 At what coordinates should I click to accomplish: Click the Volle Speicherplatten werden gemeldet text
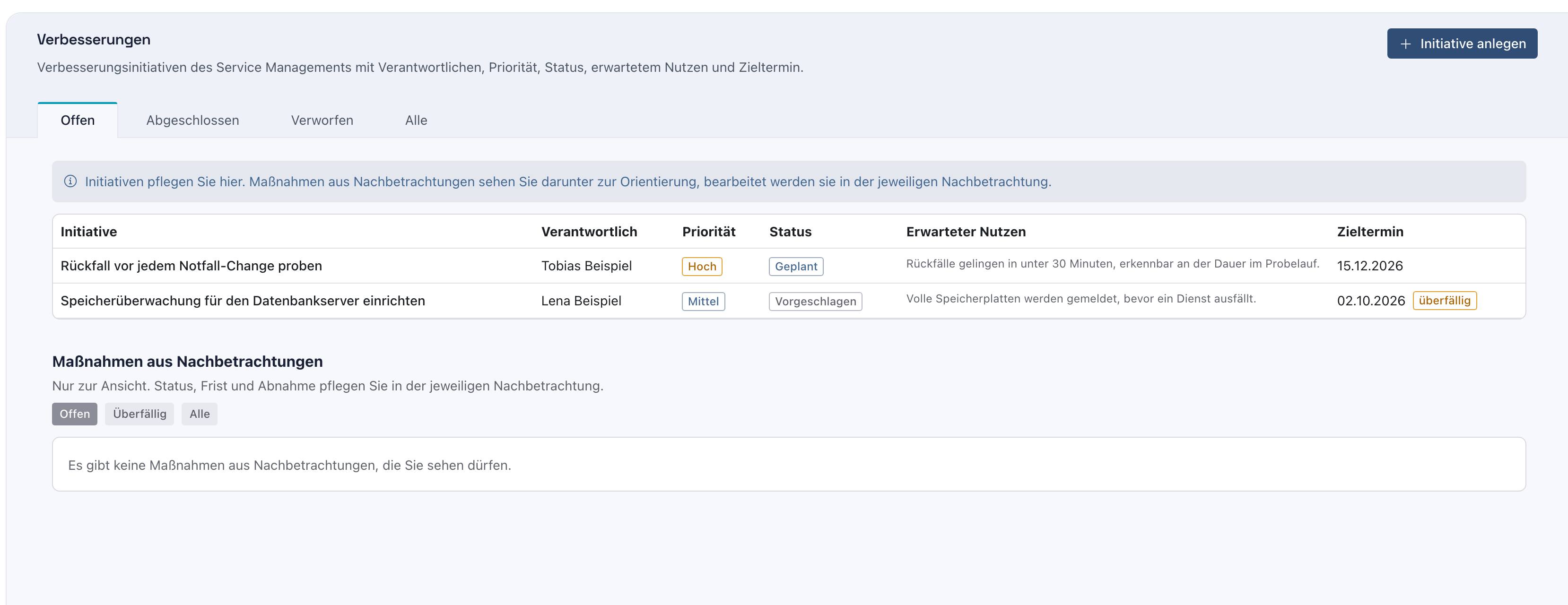tap(1081, 299)
